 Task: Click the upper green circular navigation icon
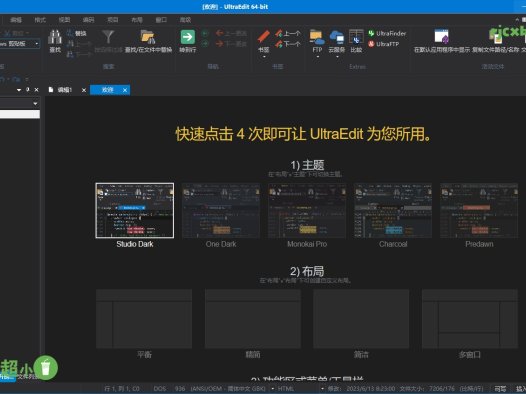pyautogui.click(x=205, y=33)
